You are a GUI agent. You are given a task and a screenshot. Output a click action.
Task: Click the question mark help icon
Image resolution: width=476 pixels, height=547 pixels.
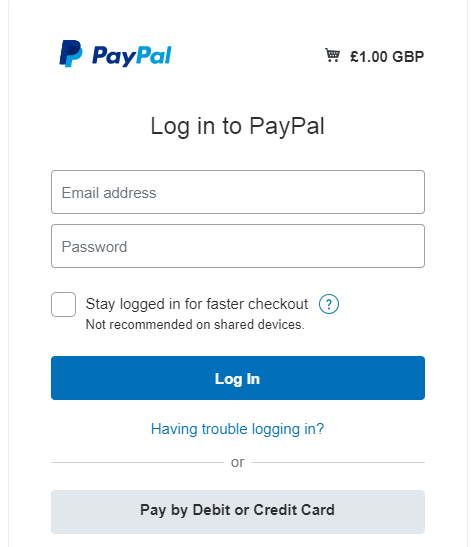[329, 304]
